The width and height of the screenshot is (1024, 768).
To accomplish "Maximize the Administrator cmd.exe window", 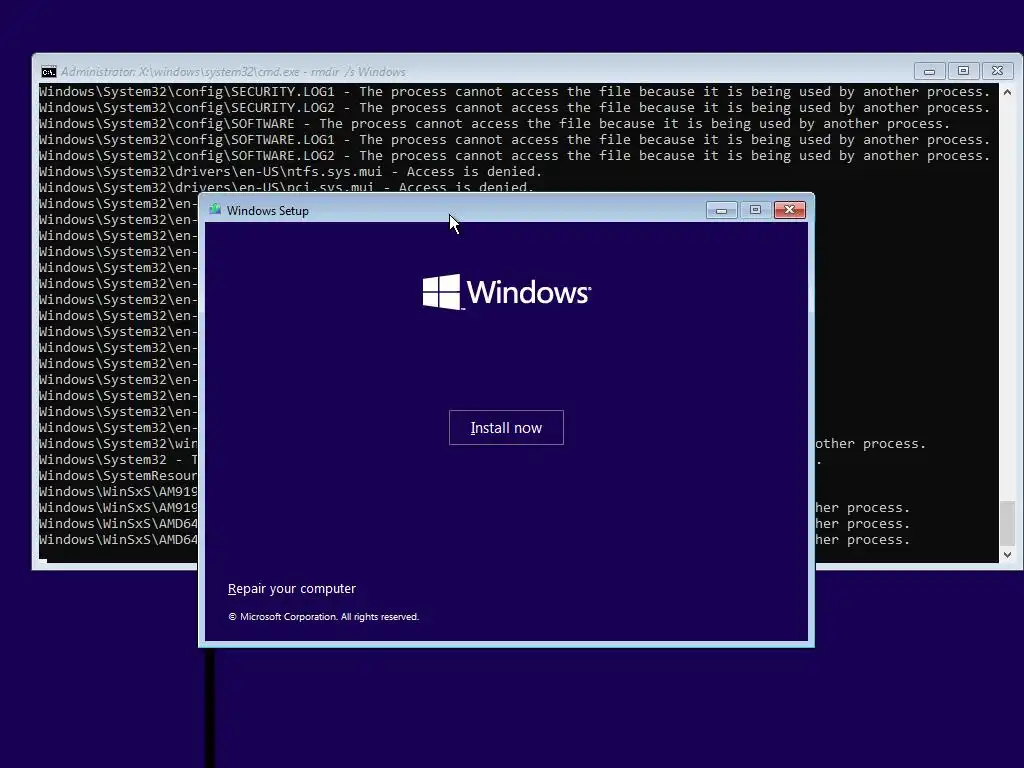I will point(963,71).
